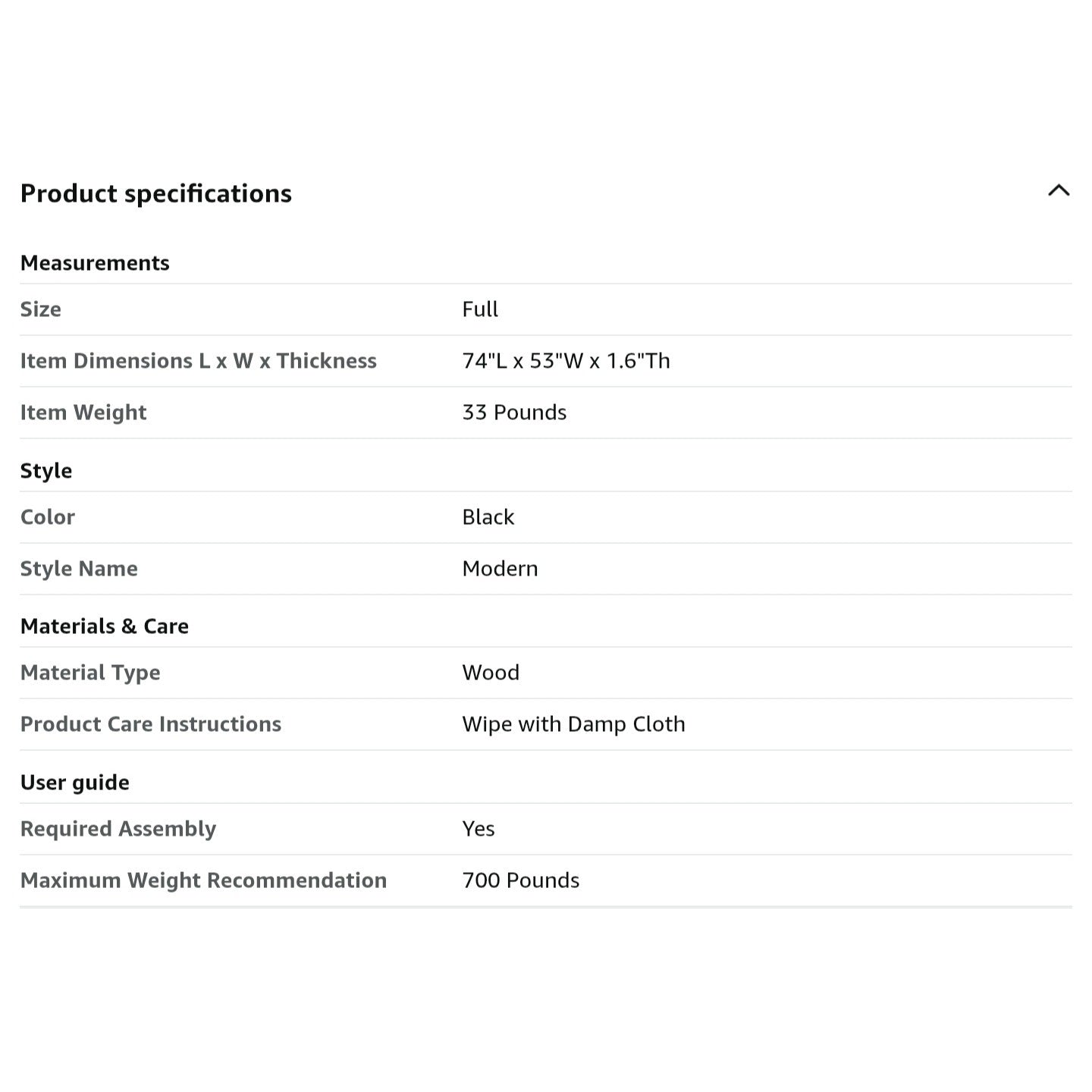Click the Required Assembly label
The image size is (1092, 1092).
(x=118, y=829)
